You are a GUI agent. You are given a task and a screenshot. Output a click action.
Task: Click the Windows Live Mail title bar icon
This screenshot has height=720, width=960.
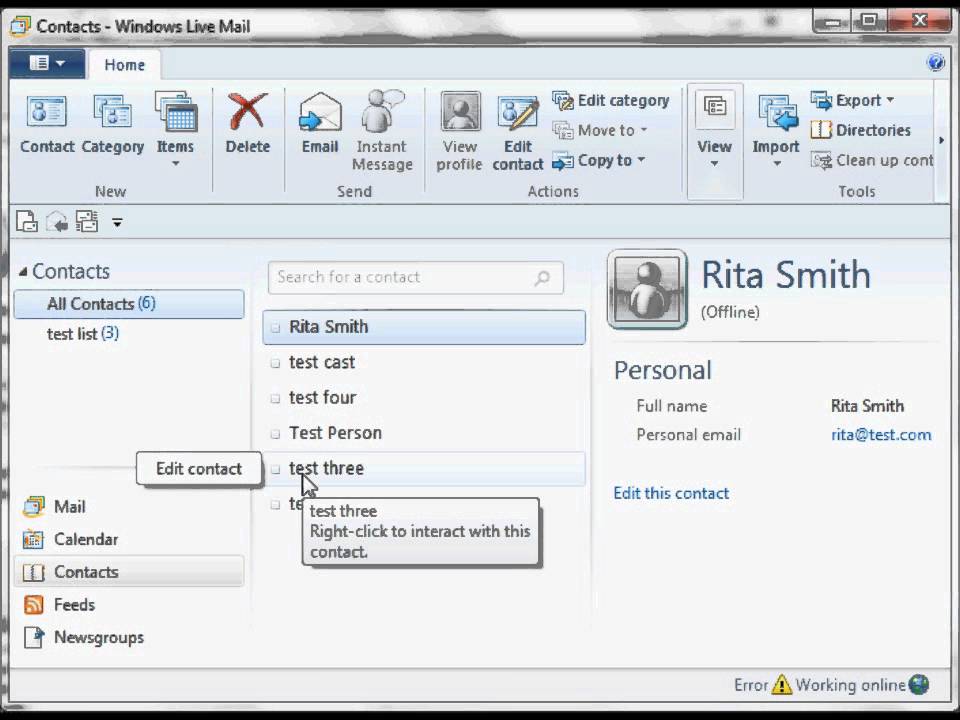21,26
